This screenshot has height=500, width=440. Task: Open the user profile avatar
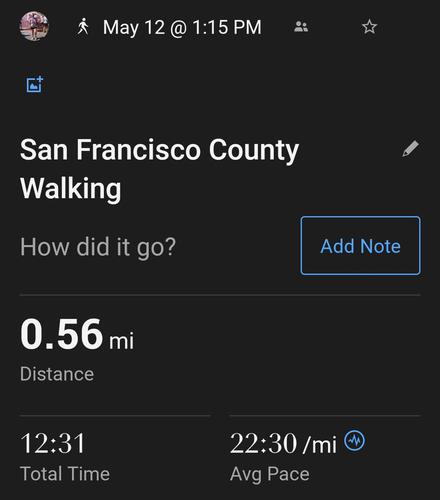(x=34, y=26)
